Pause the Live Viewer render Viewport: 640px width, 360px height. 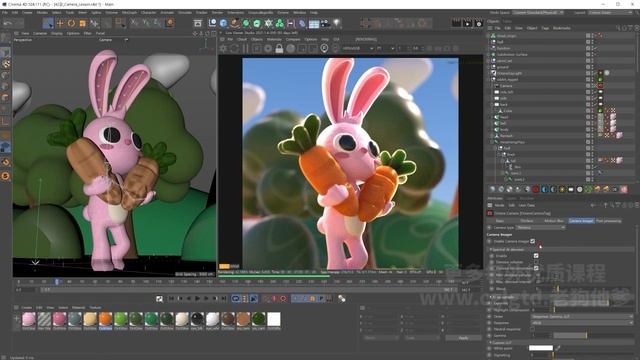pos(245,49)
